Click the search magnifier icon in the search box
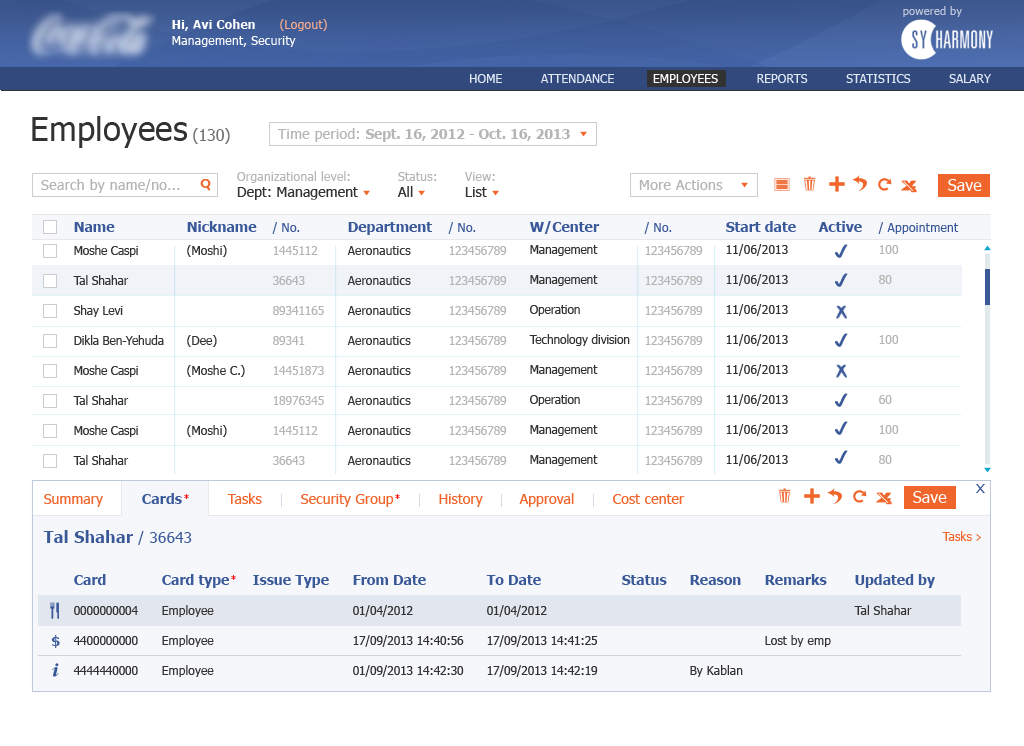 pyautogui.click(x=205, y=184)
